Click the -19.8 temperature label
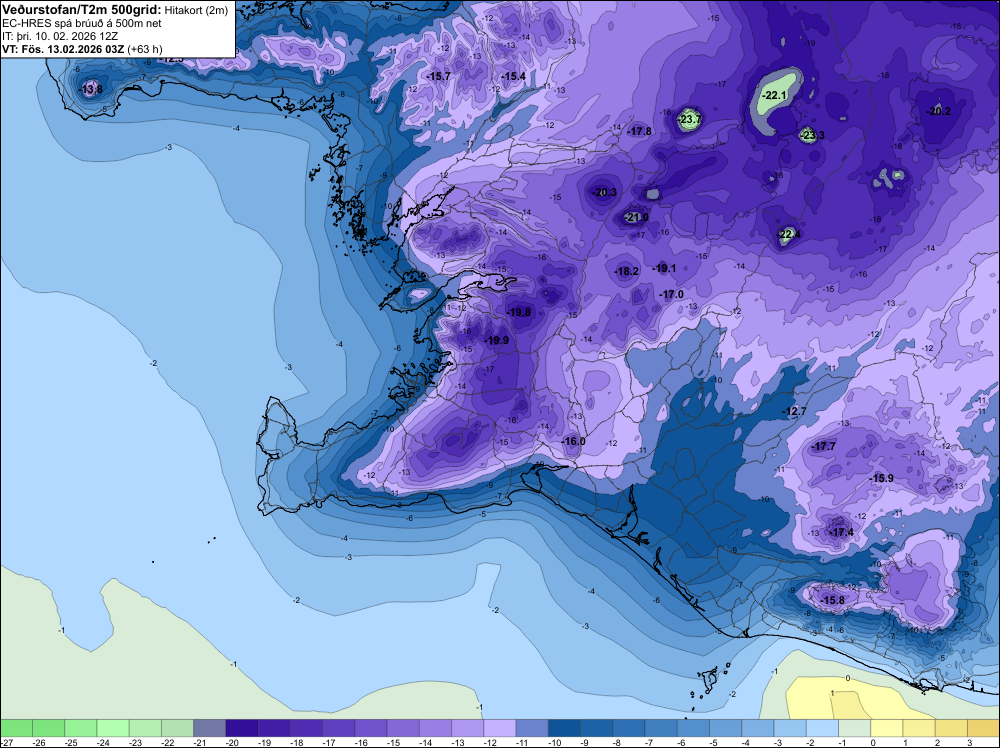The image size is (1000, 748). pos(518,312)
